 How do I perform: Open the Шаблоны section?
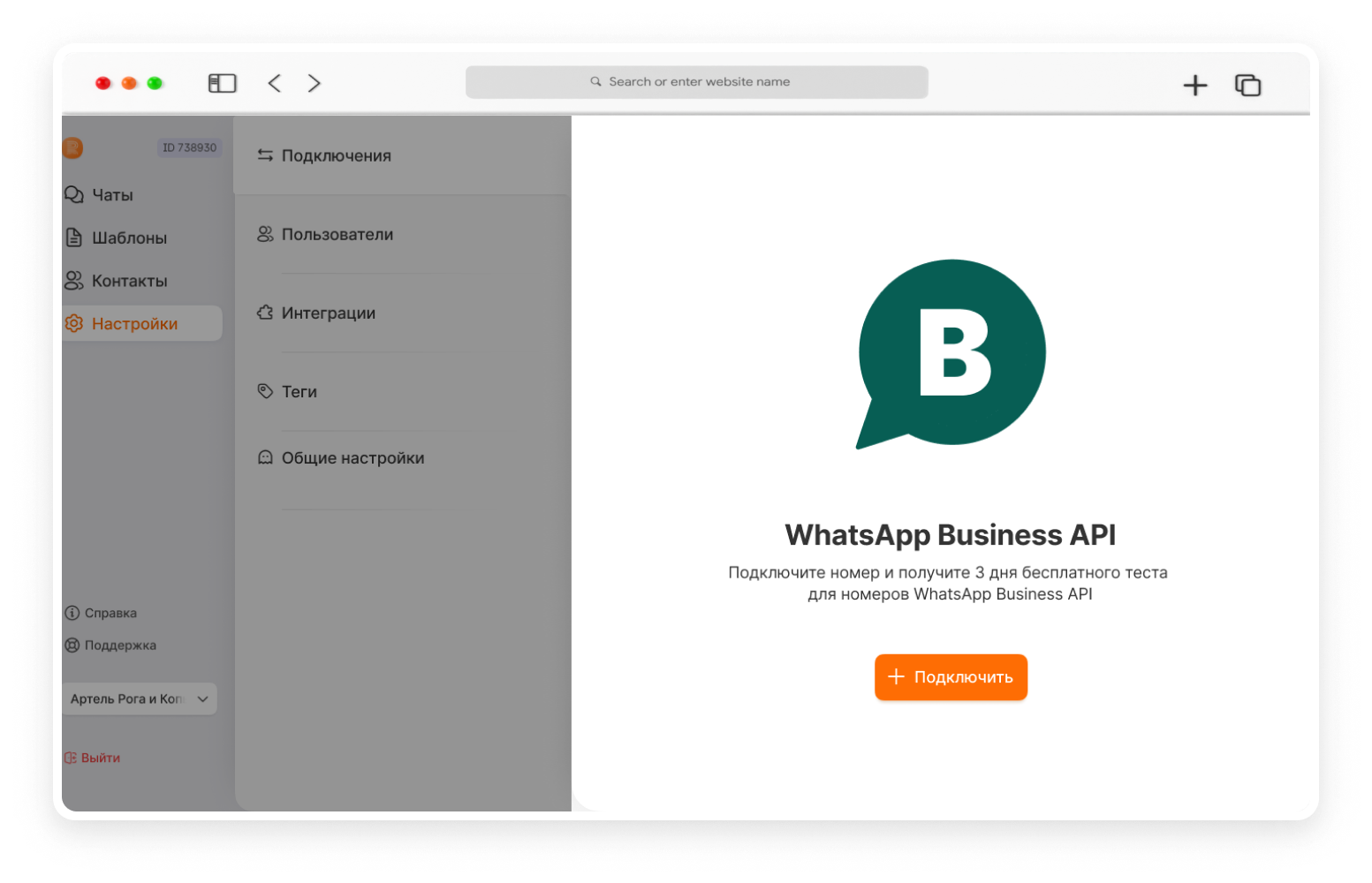(130, 238)
